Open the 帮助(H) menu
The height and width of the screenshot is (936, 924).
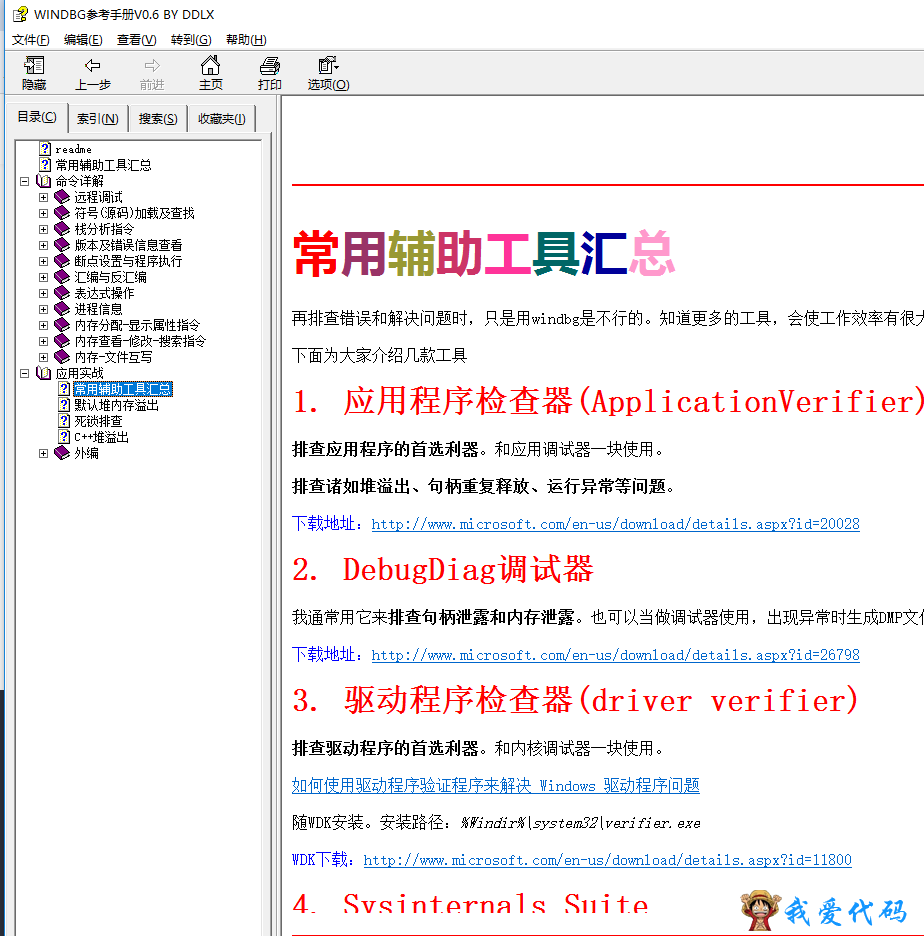click(x=246, y=39)
